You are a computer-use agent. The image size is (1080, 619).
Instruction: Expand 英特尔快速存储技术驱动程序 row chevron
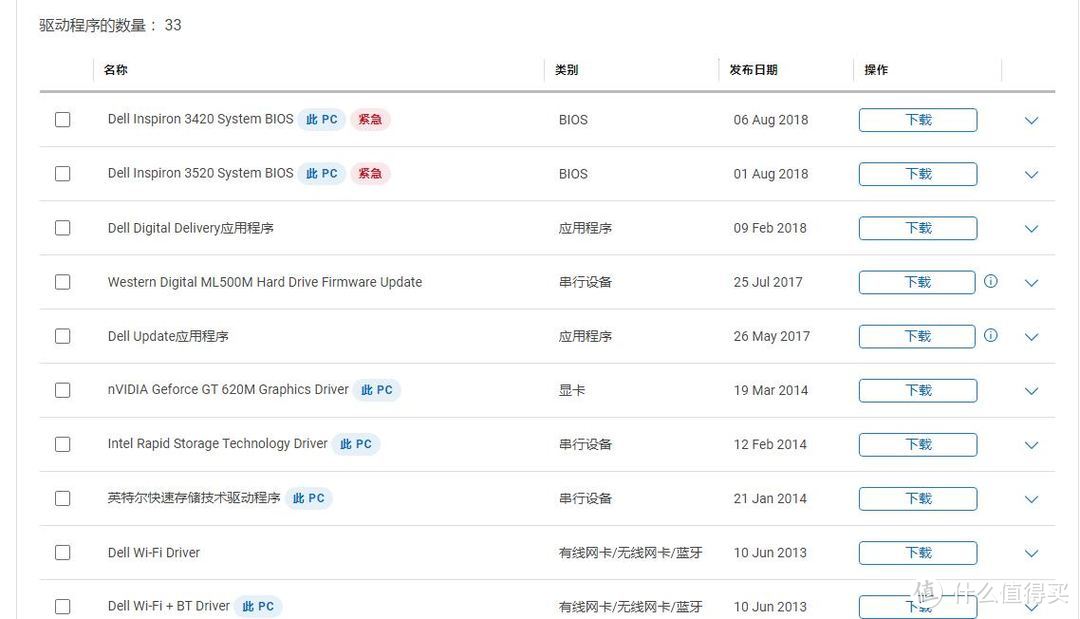[x=1031, y=499]
